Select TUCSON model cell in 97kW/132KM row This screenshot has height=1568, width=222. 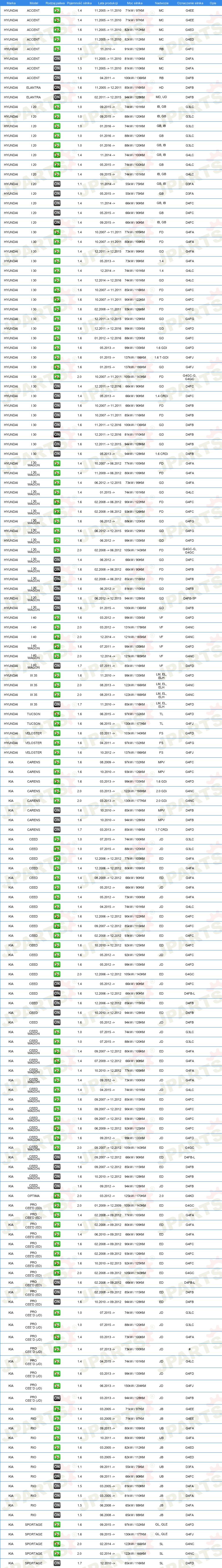click(33, 714)
